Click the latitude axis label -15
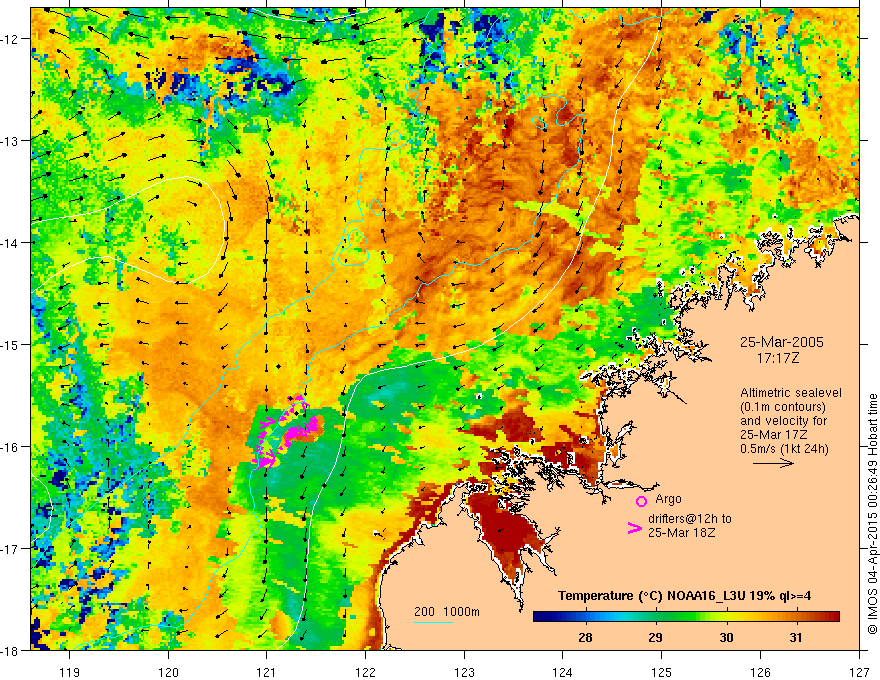The height and width of the screenshot is (680, 880). (x=11, y=344)
